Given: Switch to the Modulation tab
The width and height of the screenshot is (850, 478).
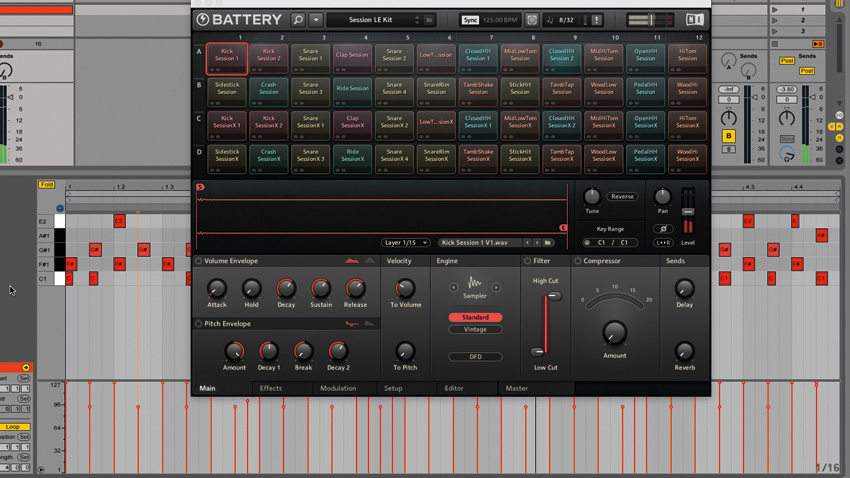Looking at the screenshot, I should tap(338, 388).
